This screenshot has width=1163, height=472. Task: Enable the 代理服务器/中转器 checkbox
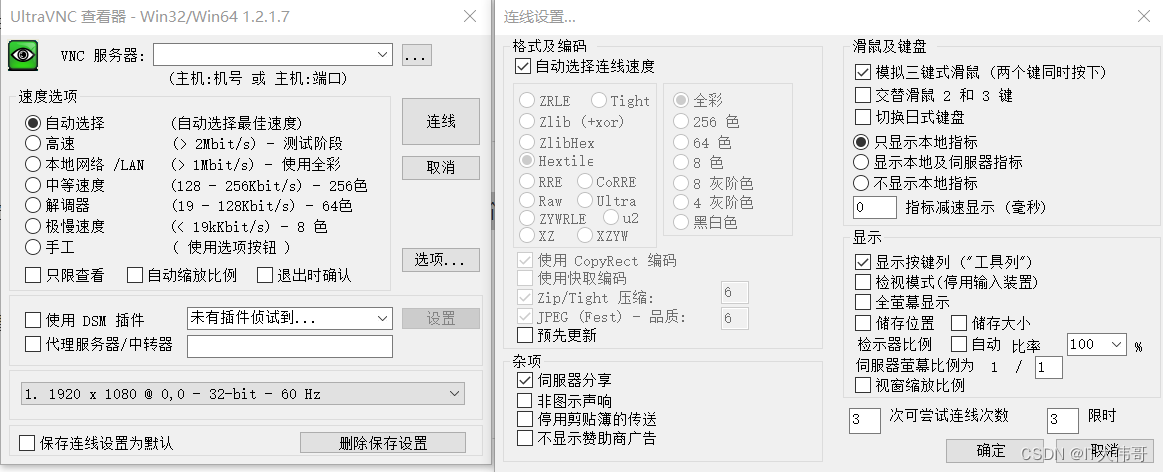33,344
